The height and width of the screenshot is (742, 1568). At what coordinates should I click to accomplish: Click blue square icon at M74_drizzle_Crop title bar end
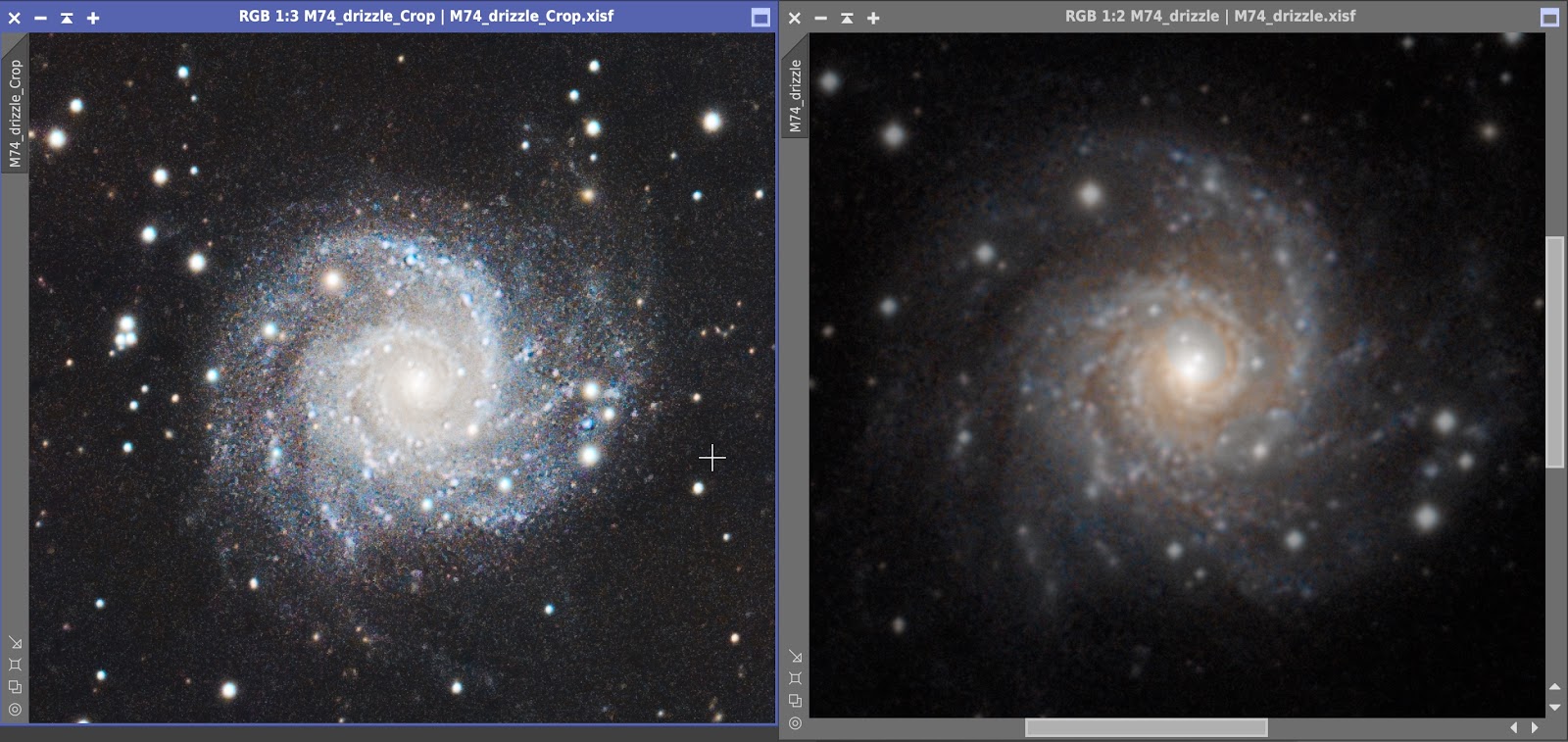point(760,18)
